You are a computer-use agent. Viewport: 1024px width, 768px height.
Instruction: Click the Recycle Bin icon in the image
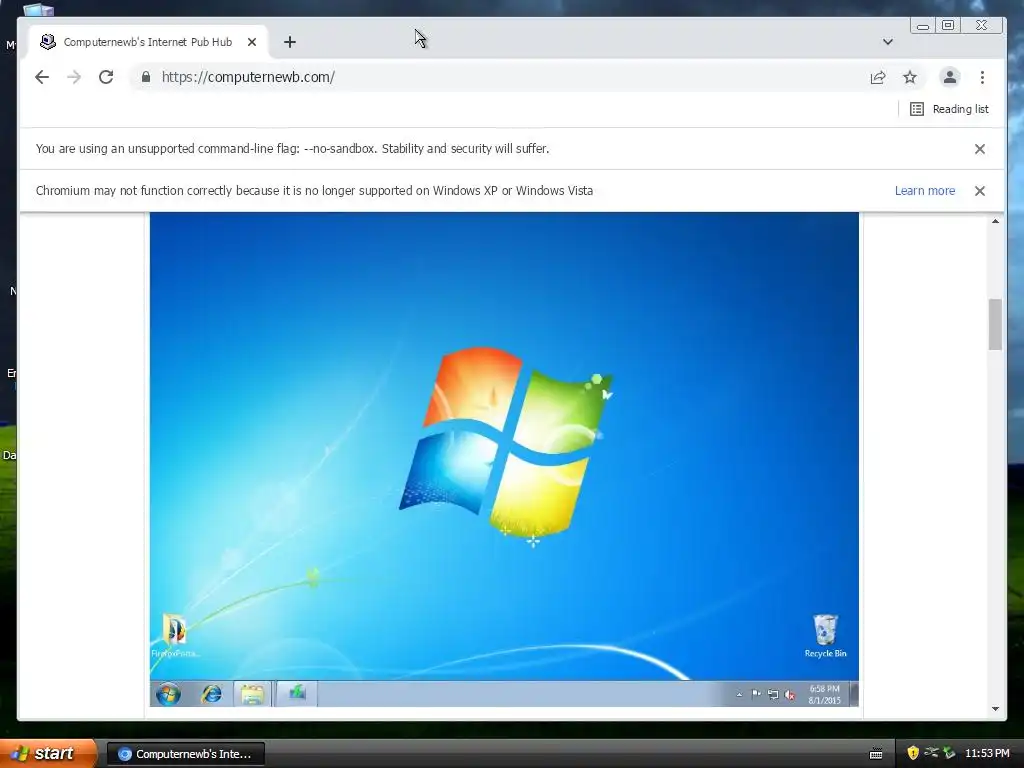825,635
